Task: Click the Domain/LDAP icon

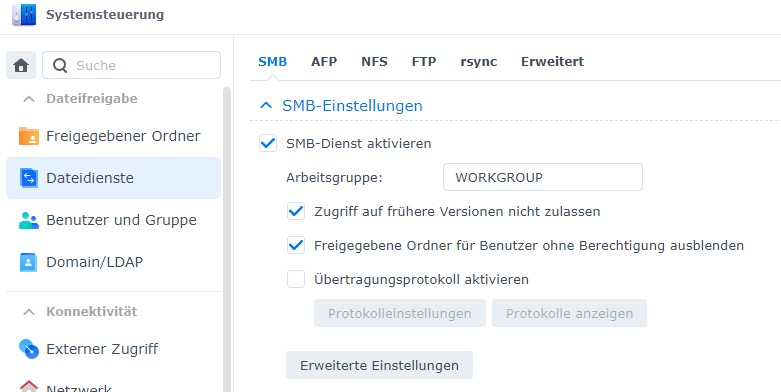Action: point(28,262)
